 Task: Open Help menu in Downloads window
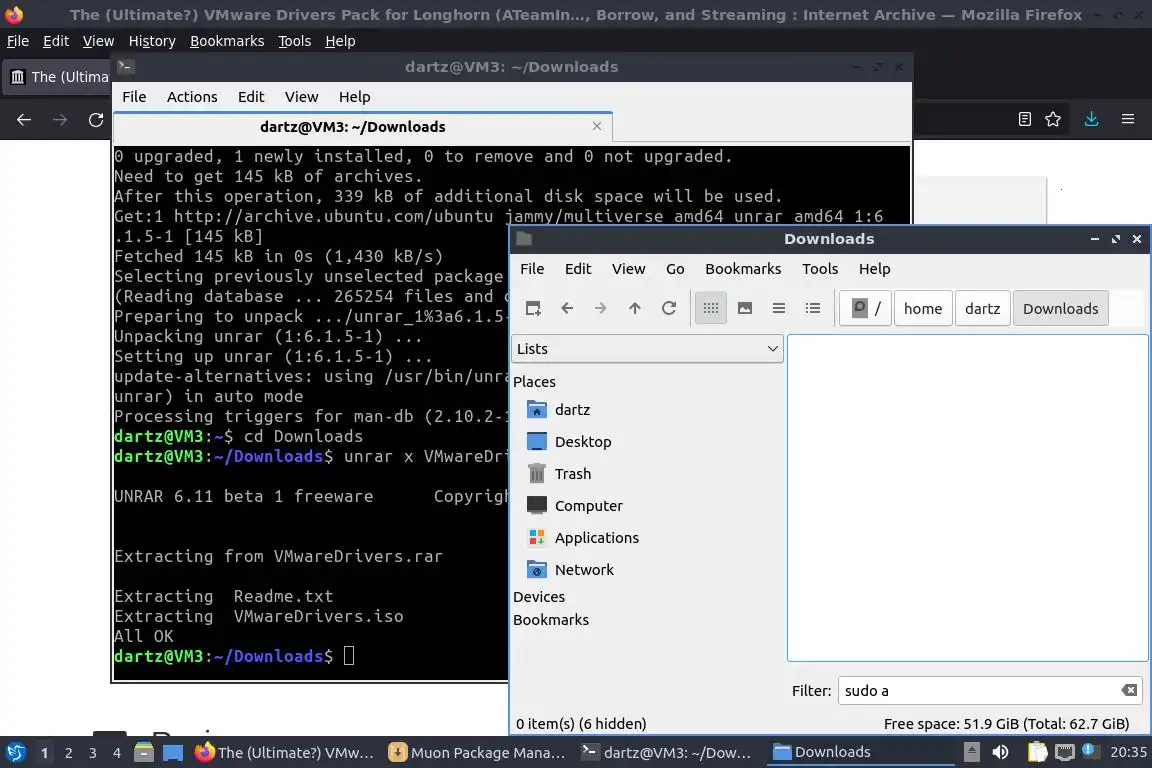[x=874, y=269]
